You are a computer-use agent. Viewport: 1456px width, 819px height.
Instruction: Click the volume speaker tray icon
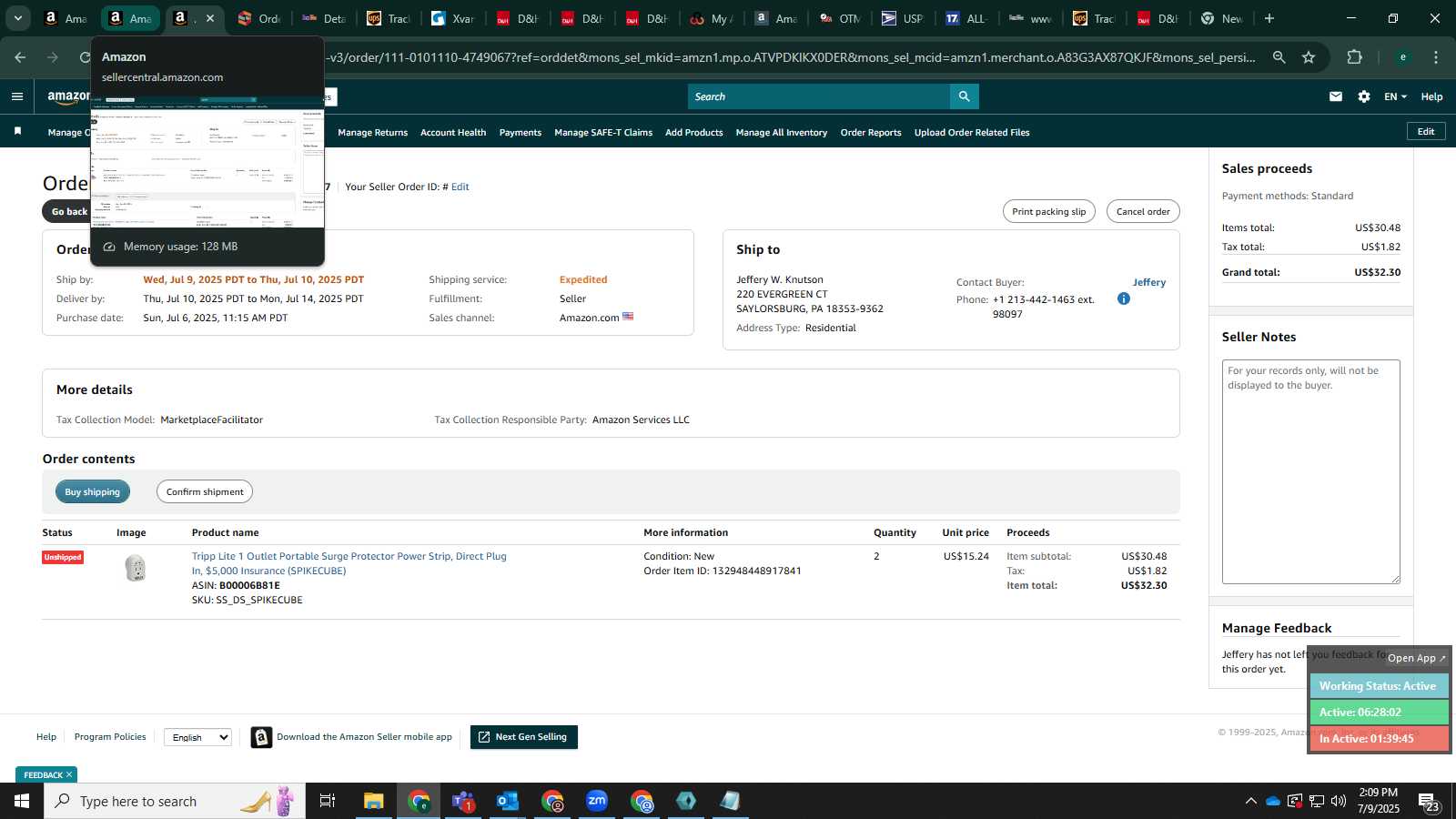[1339, 801]
